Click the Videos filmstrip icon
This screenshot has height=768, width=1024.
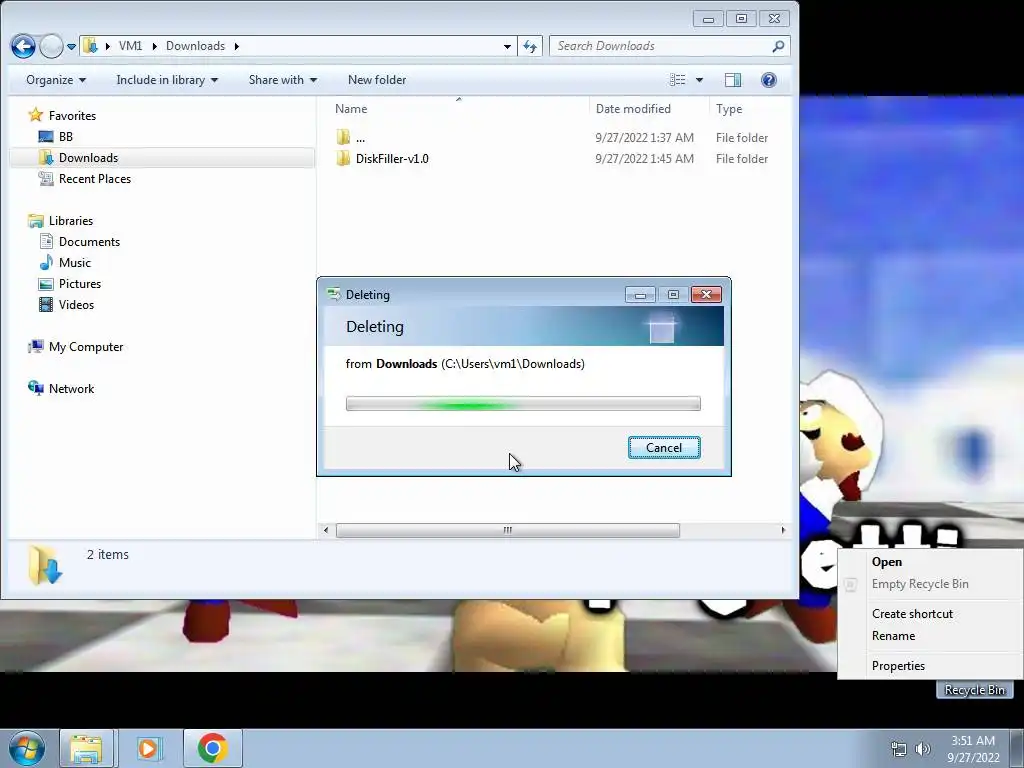(46, 305)
